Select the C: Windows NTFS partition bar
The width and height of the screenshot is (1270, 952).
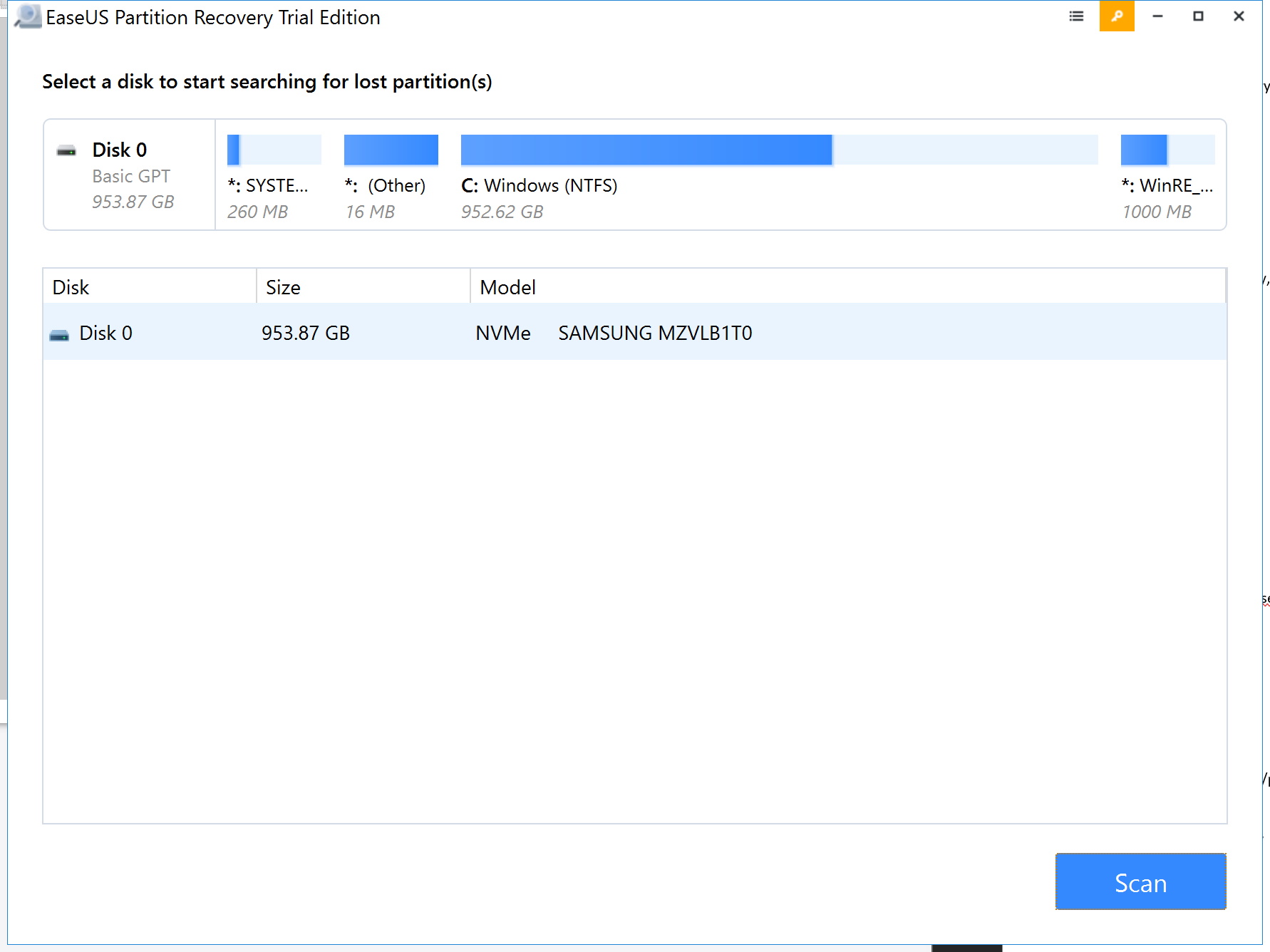click(780, 150)
